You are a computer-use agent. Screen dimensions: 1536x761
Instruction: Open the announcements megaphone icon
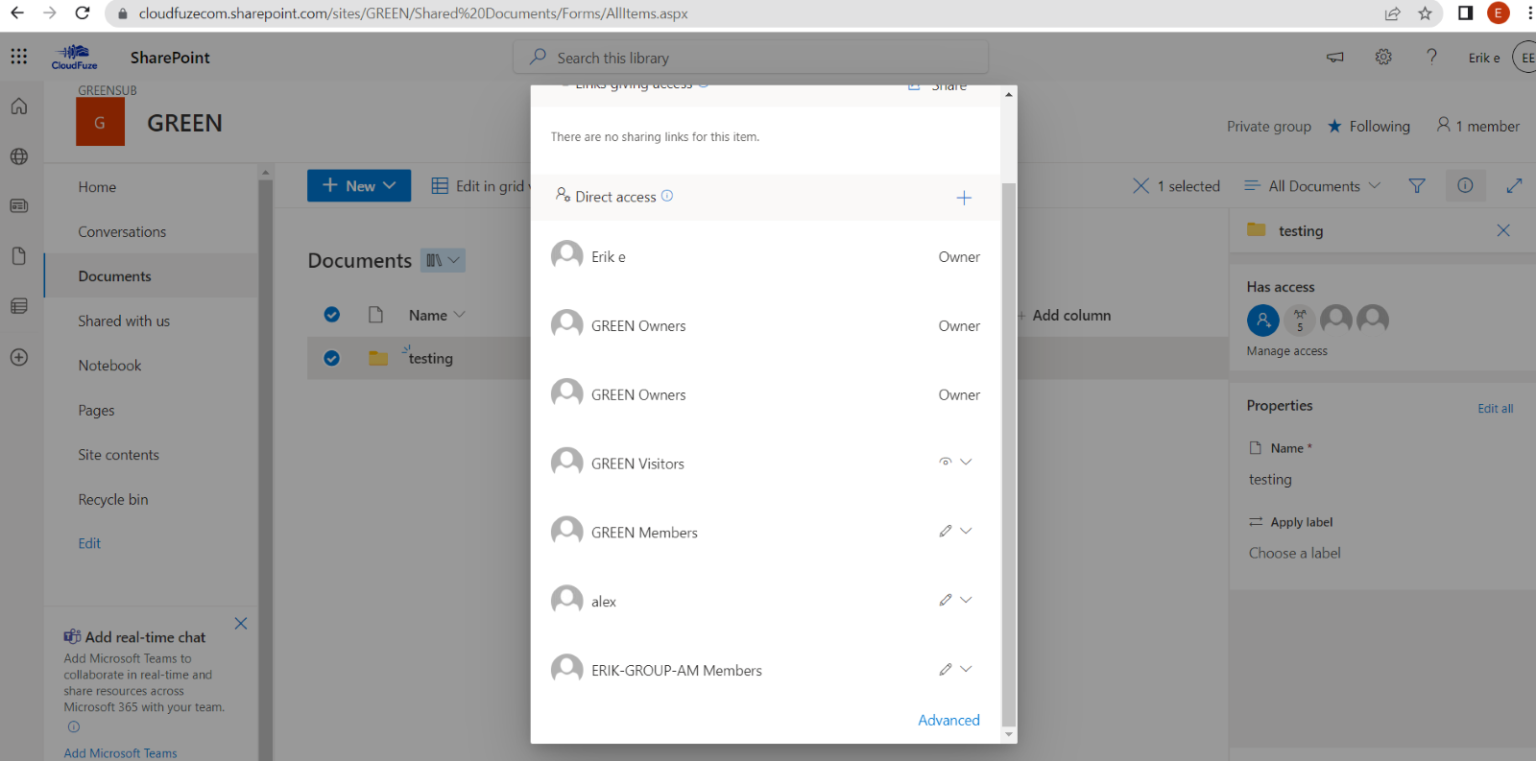1334,57
